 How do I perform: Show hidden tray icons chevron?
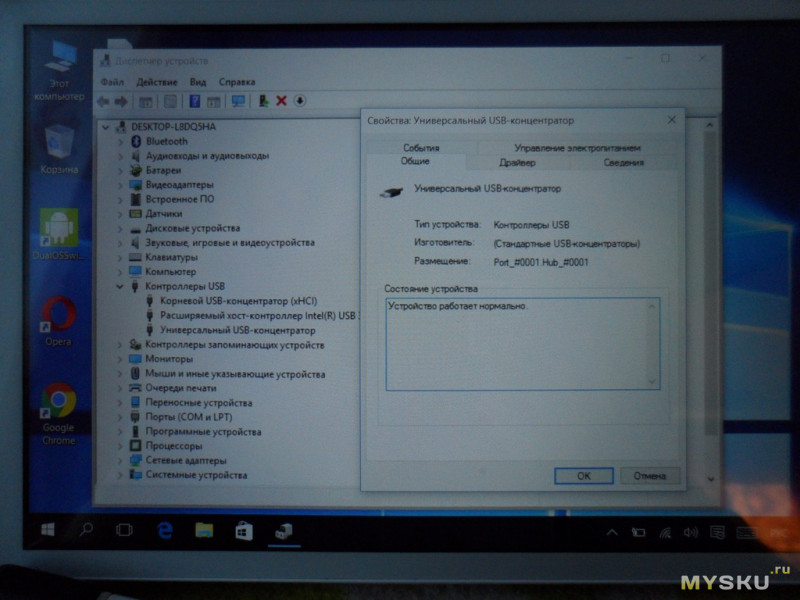[x=612, y=533]
